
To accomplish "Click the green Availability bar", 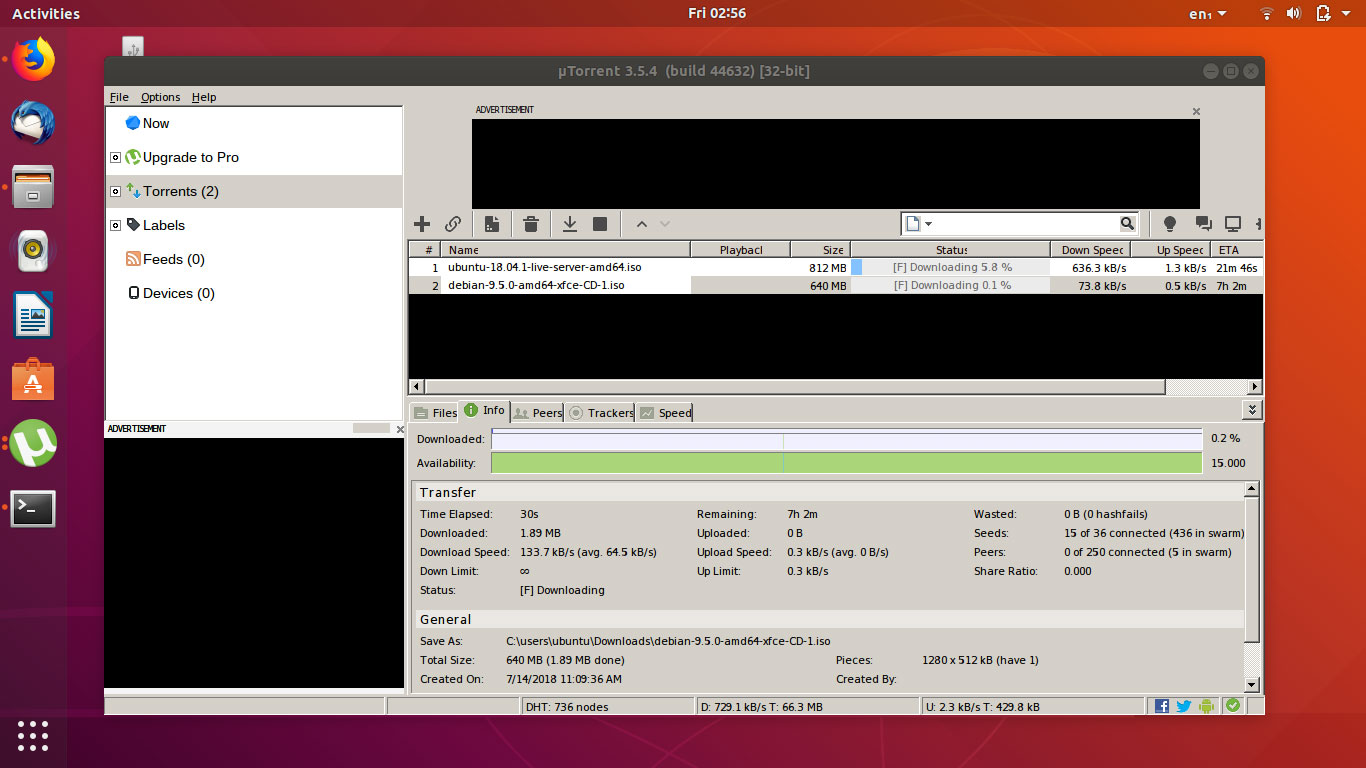I will pyautogui.click(x=846, y=463).
